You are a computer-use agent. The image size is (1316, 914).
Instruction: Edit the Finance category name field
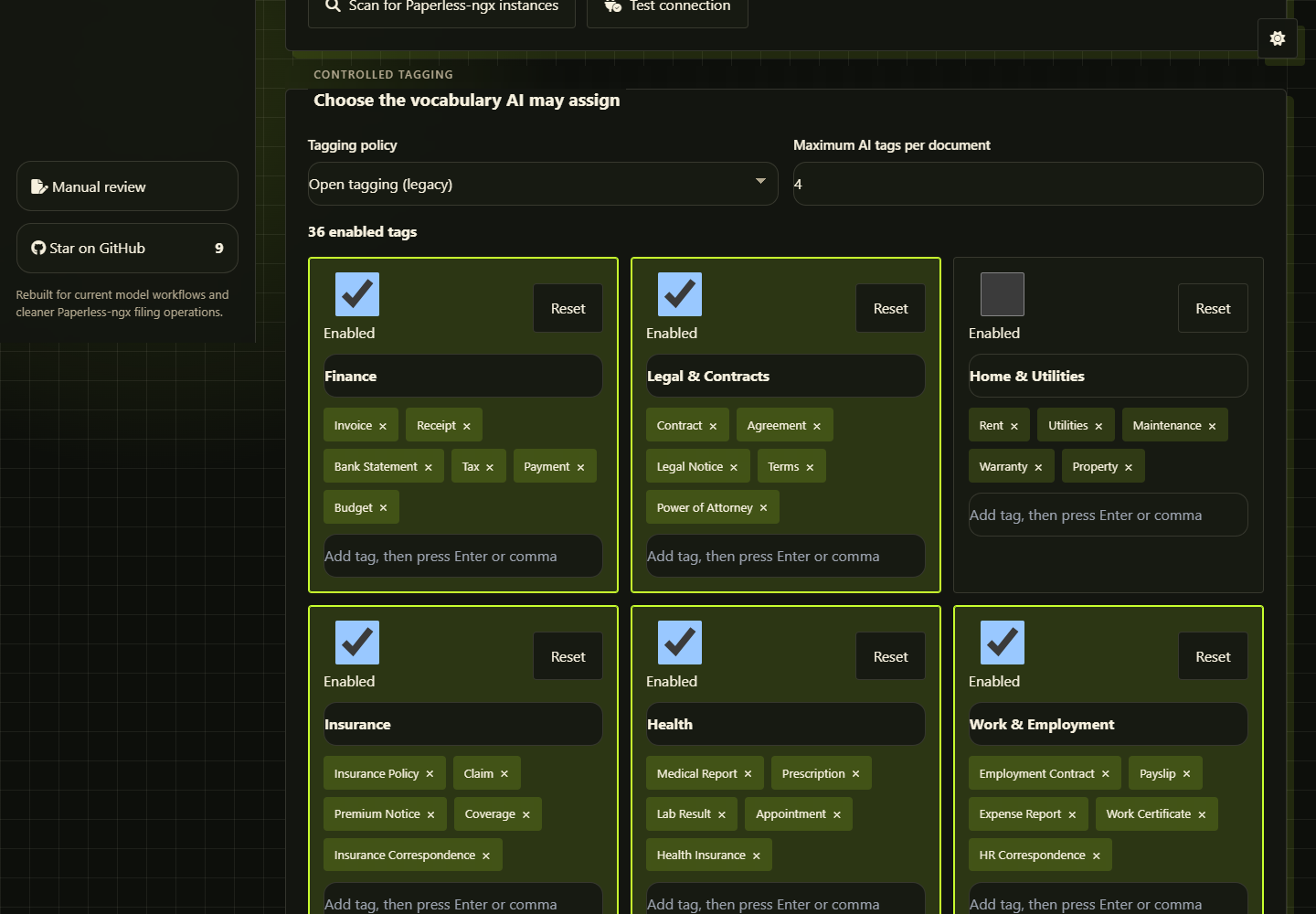point(463,376)
